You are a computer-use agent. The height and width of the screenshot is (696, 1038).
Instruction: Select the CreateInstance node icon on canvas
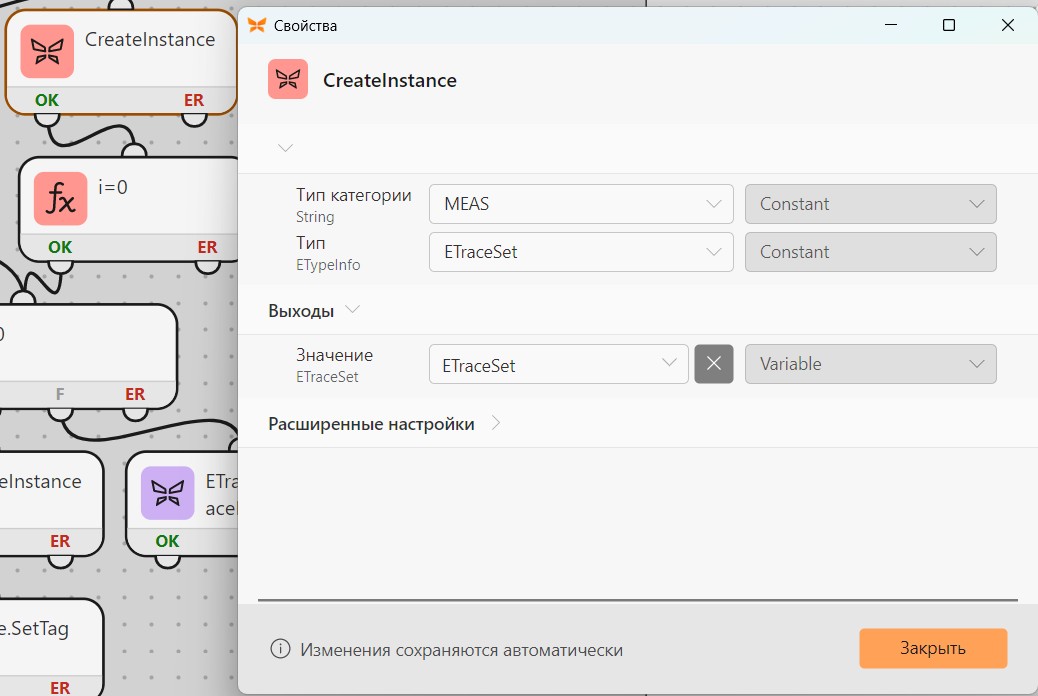click(x=47, y=51)
